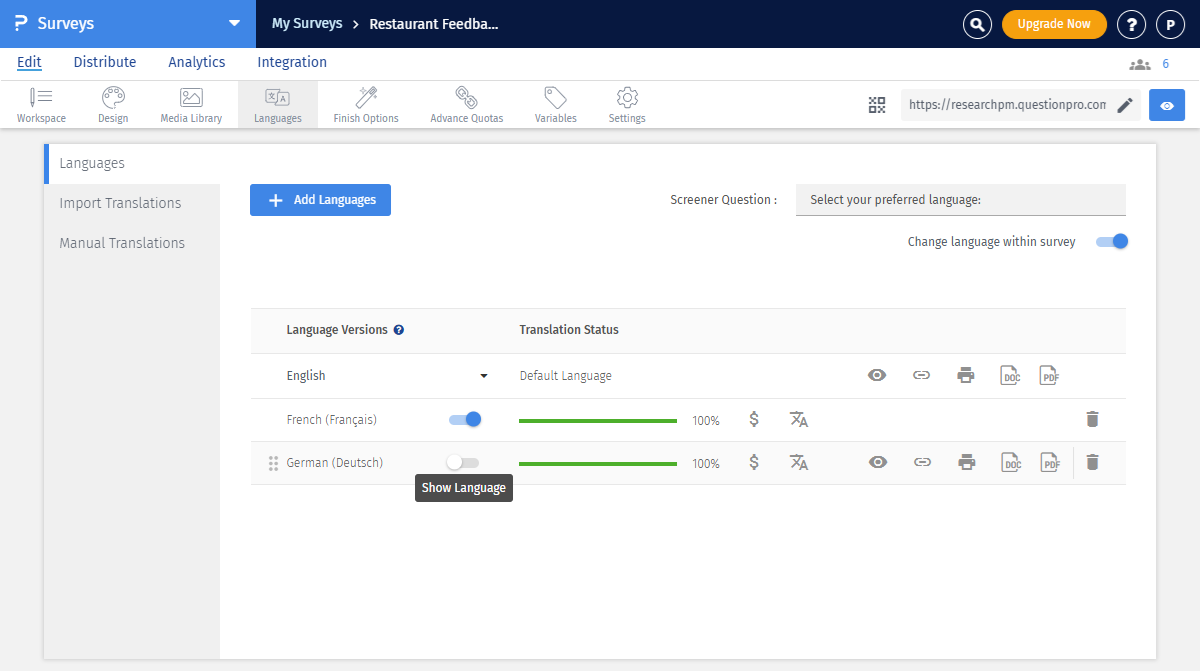
Task: Expand the English default language dropdown
Action: tap(484, 376)
